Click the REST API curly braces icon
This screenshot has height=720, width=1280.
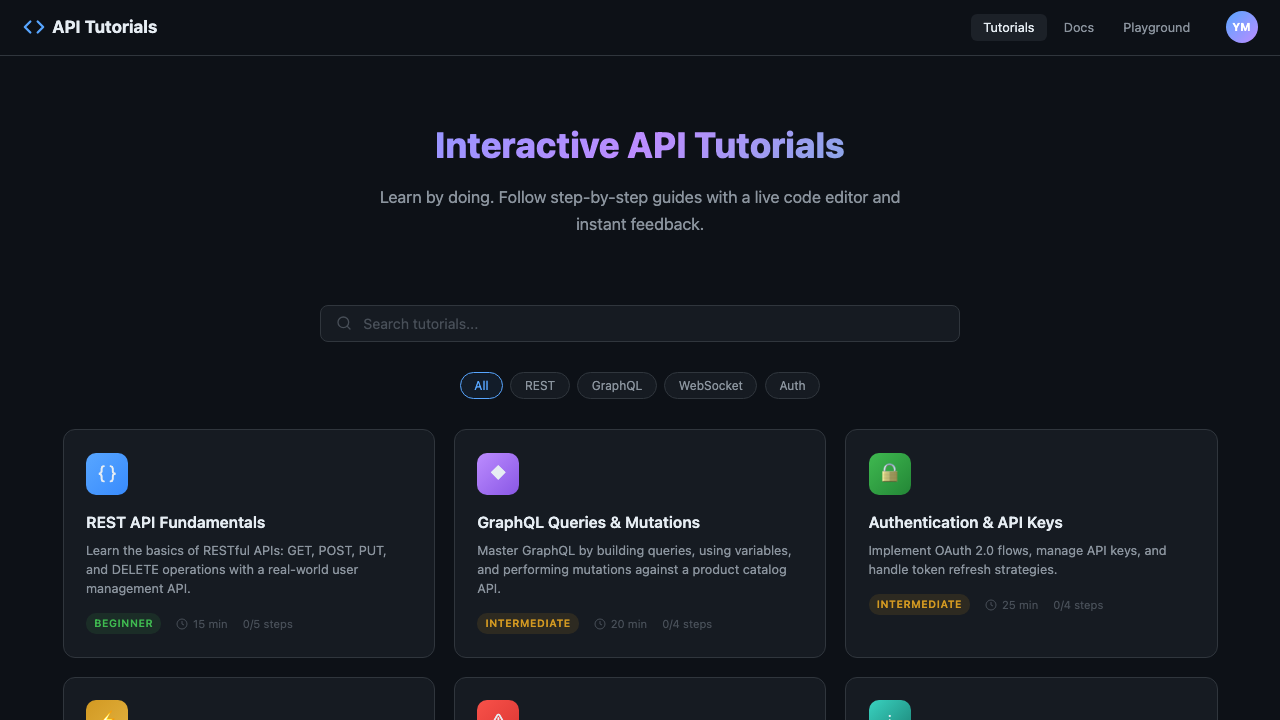pyautogui.click(x=107, y=474)
